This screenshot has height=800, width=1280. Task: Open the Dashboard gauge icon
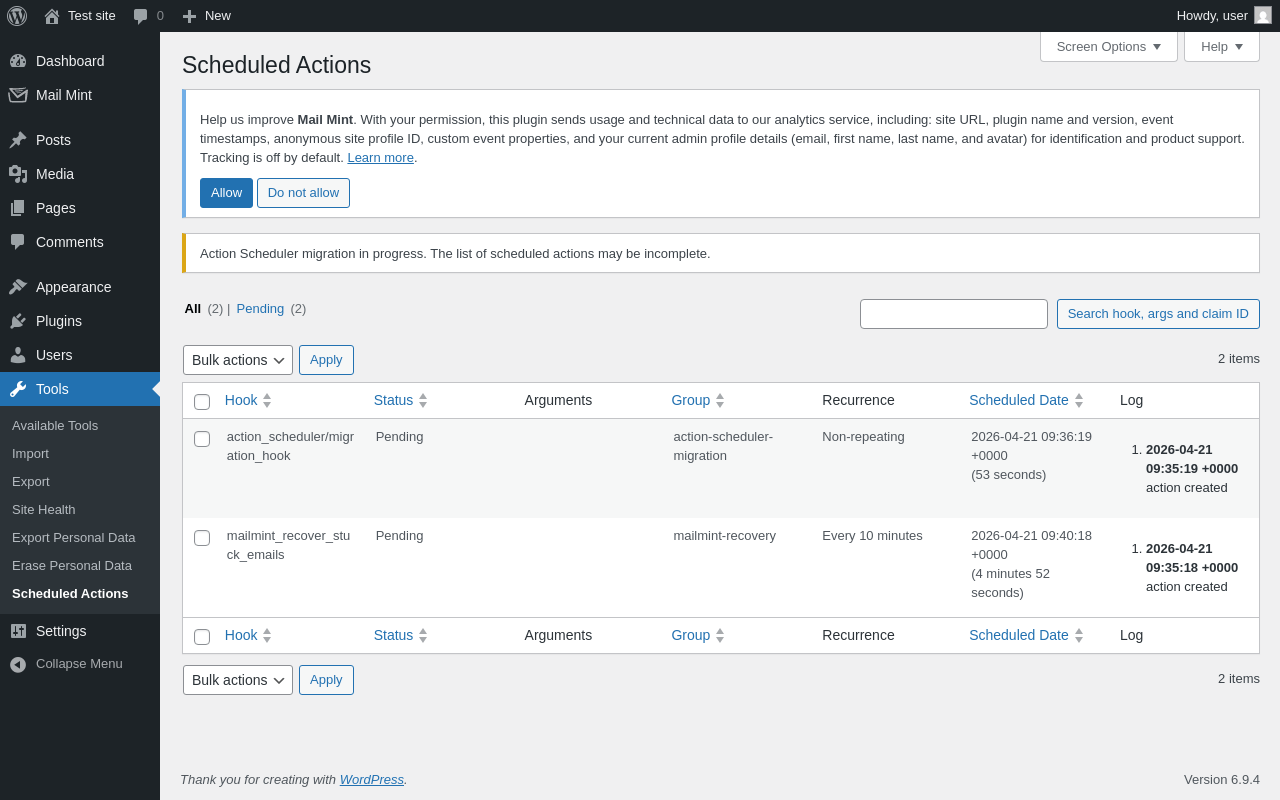18,61
